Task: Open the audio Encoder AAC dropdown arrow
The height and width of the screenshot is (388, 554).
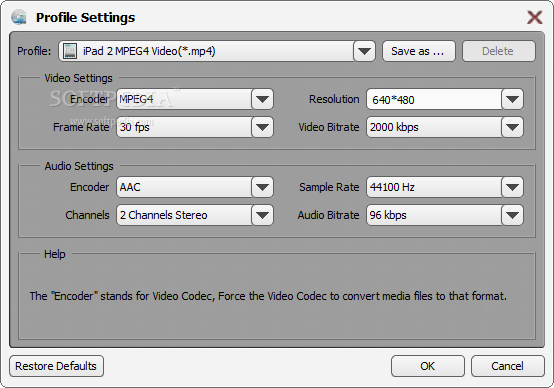Action: [x=262, y=187]
